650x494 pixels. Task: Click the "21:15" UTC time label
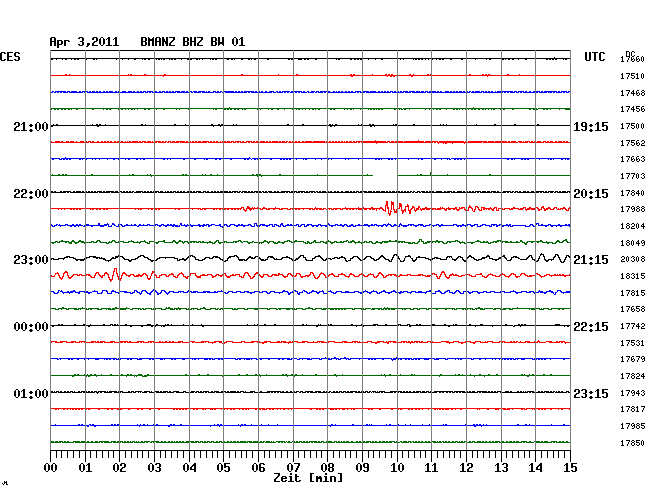coord(591,260)
